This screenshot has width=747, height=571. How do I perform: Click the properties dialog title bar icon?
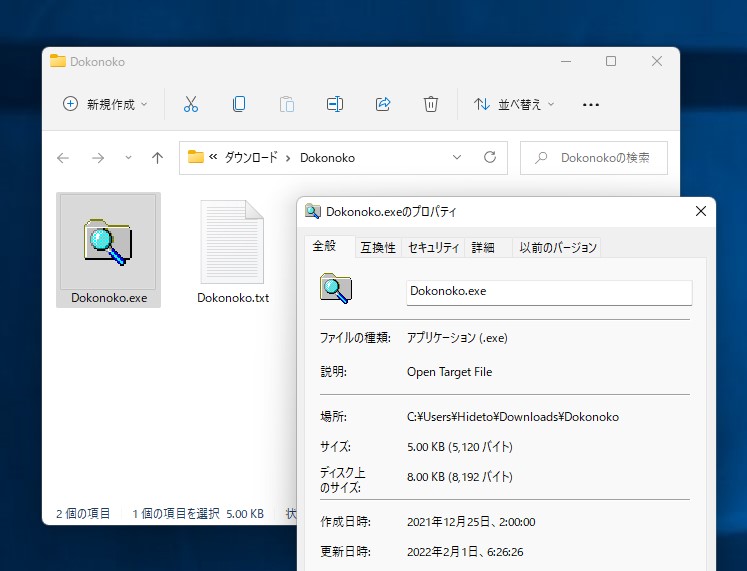(x=313, y=211)
